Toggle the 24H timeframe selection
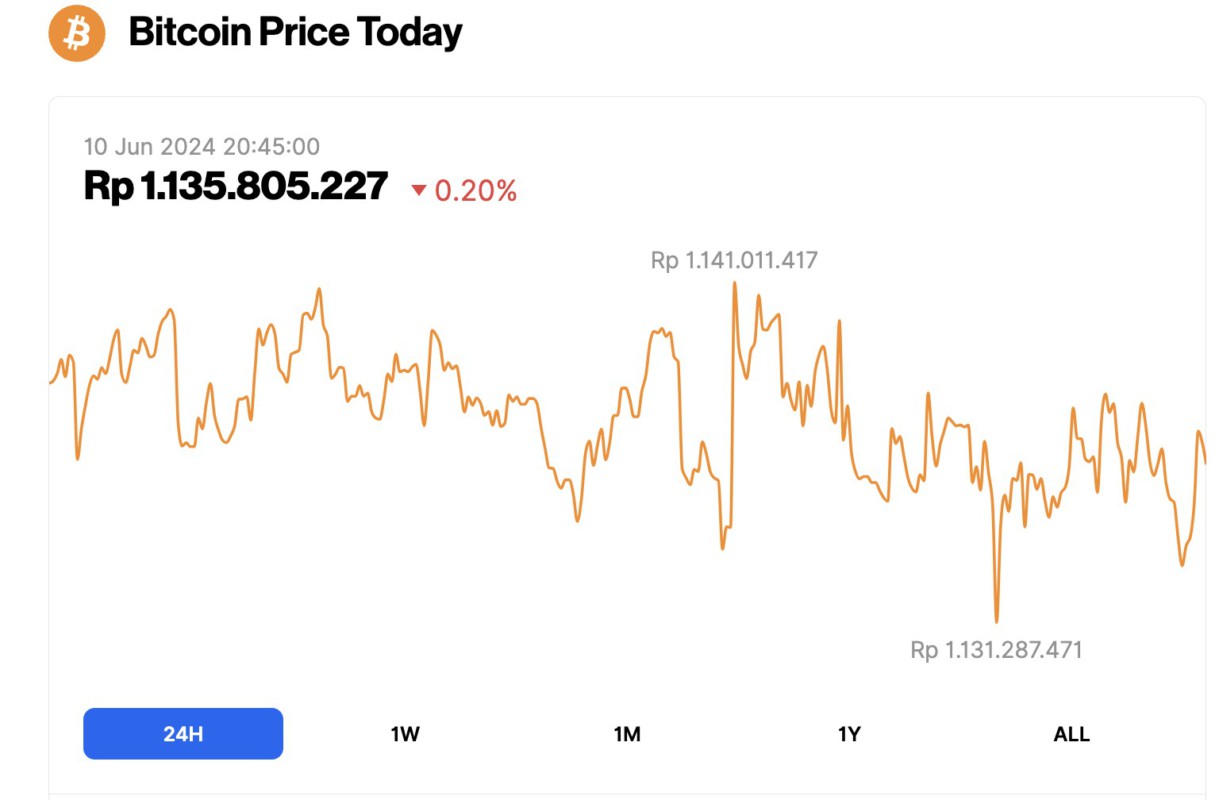The height and width of the screenshot is (800, 1219). [183, 733]
